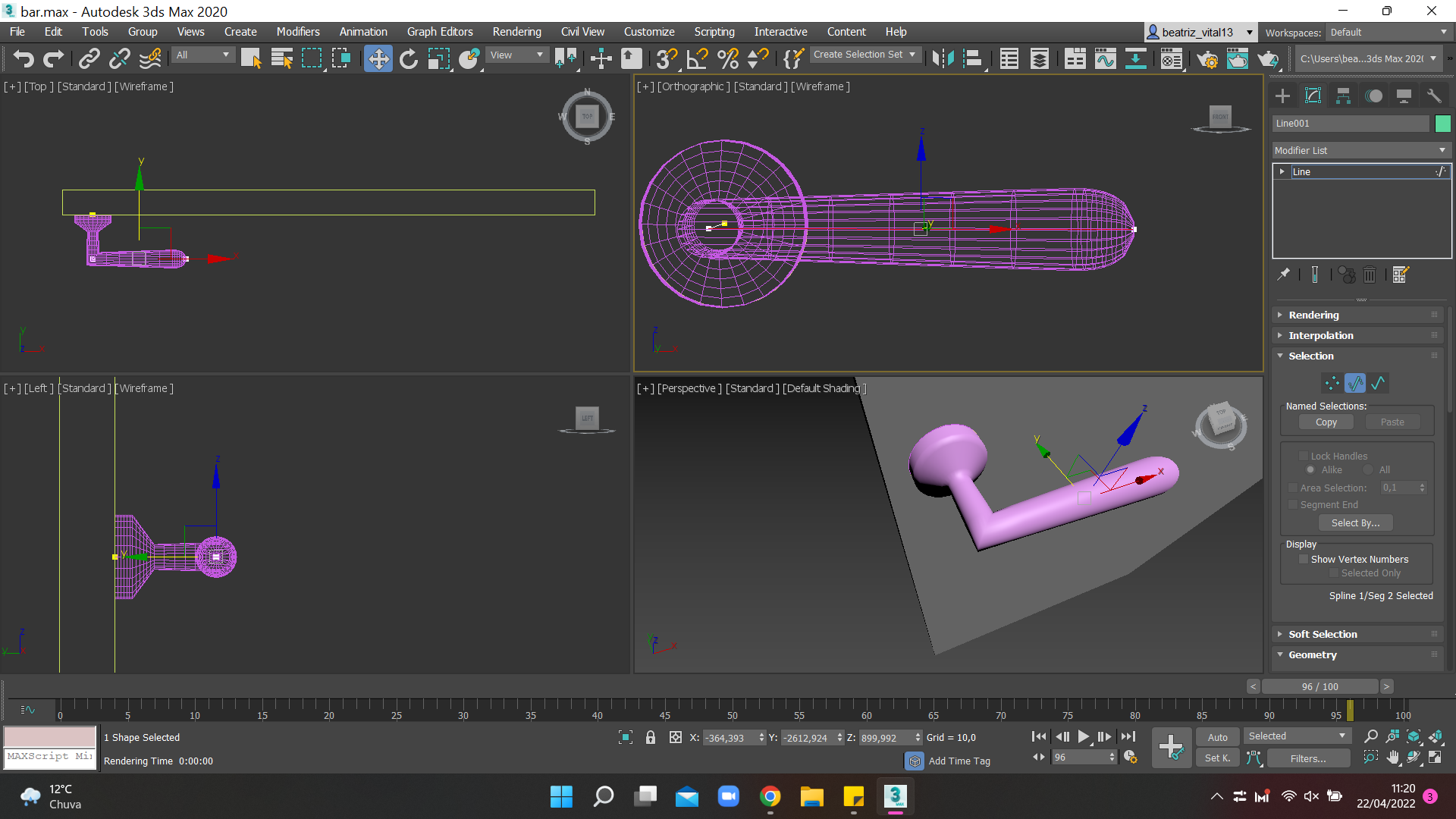Open Workspaces Default dropdown

[1389, 32]
